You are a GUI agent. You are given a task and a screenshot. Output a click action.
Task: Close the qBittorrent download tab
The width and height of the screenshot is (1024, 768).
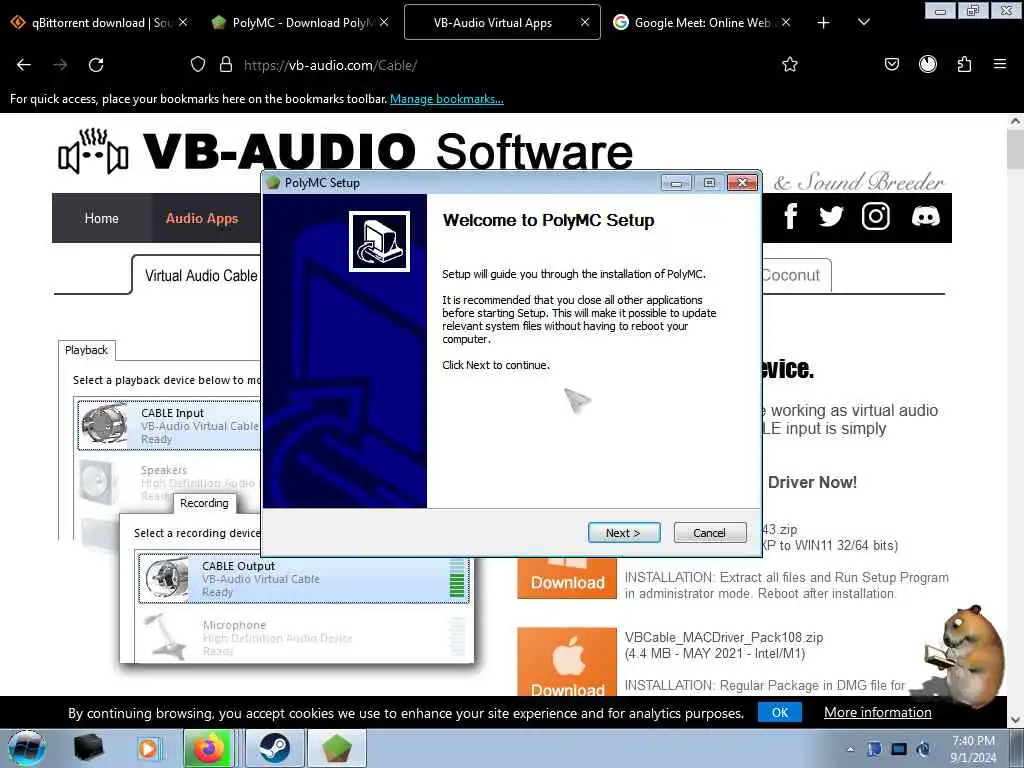pos(183,22)
